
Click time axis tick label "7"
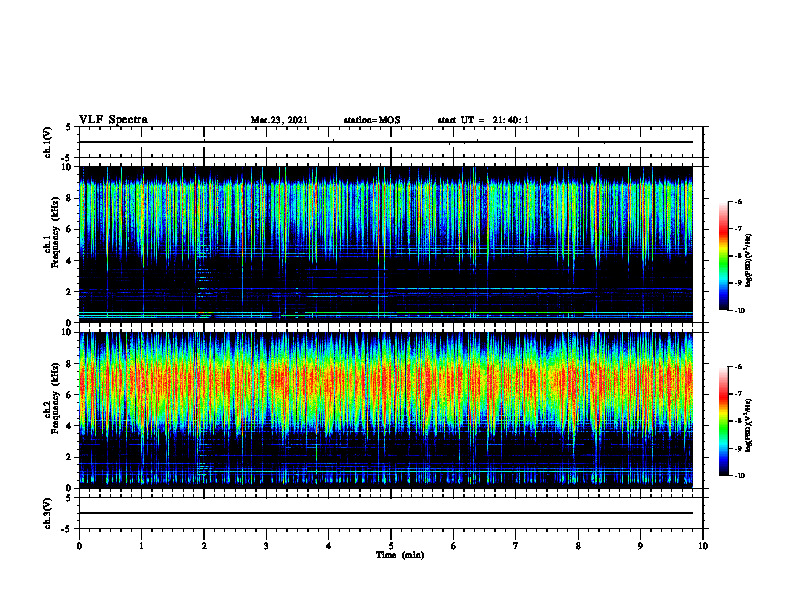[x=516, y=546]
